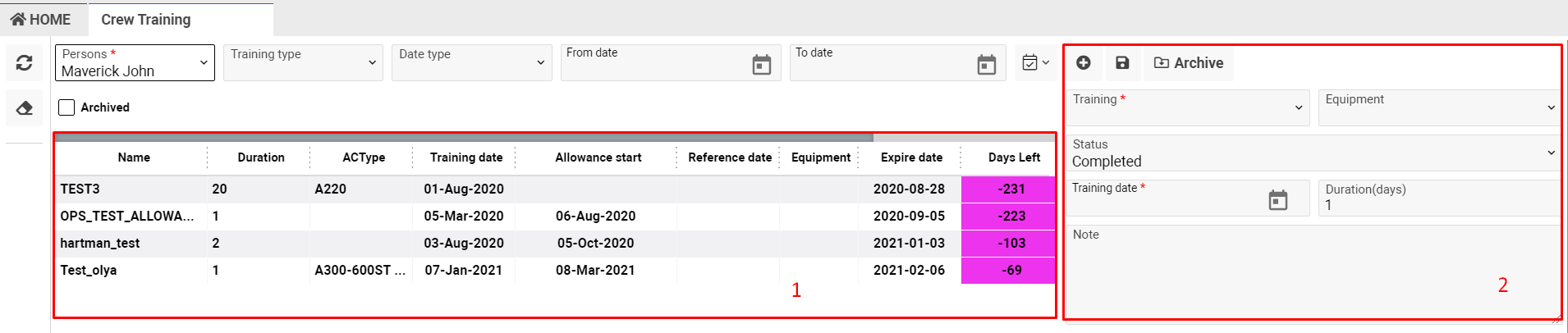The image size is (1568, 333).
Task: Select the hartman_test training row
Action: click(x=100, y=243)
